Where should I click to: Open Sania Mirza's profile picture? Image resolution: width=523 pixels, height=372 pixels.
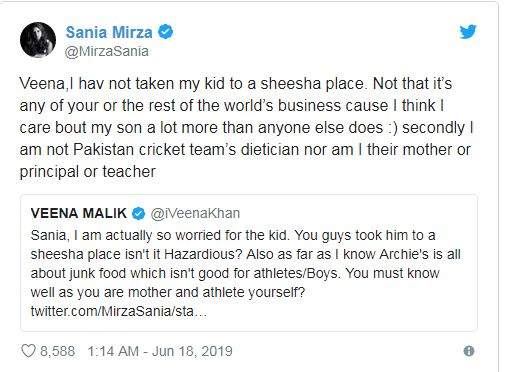point(38,40)
